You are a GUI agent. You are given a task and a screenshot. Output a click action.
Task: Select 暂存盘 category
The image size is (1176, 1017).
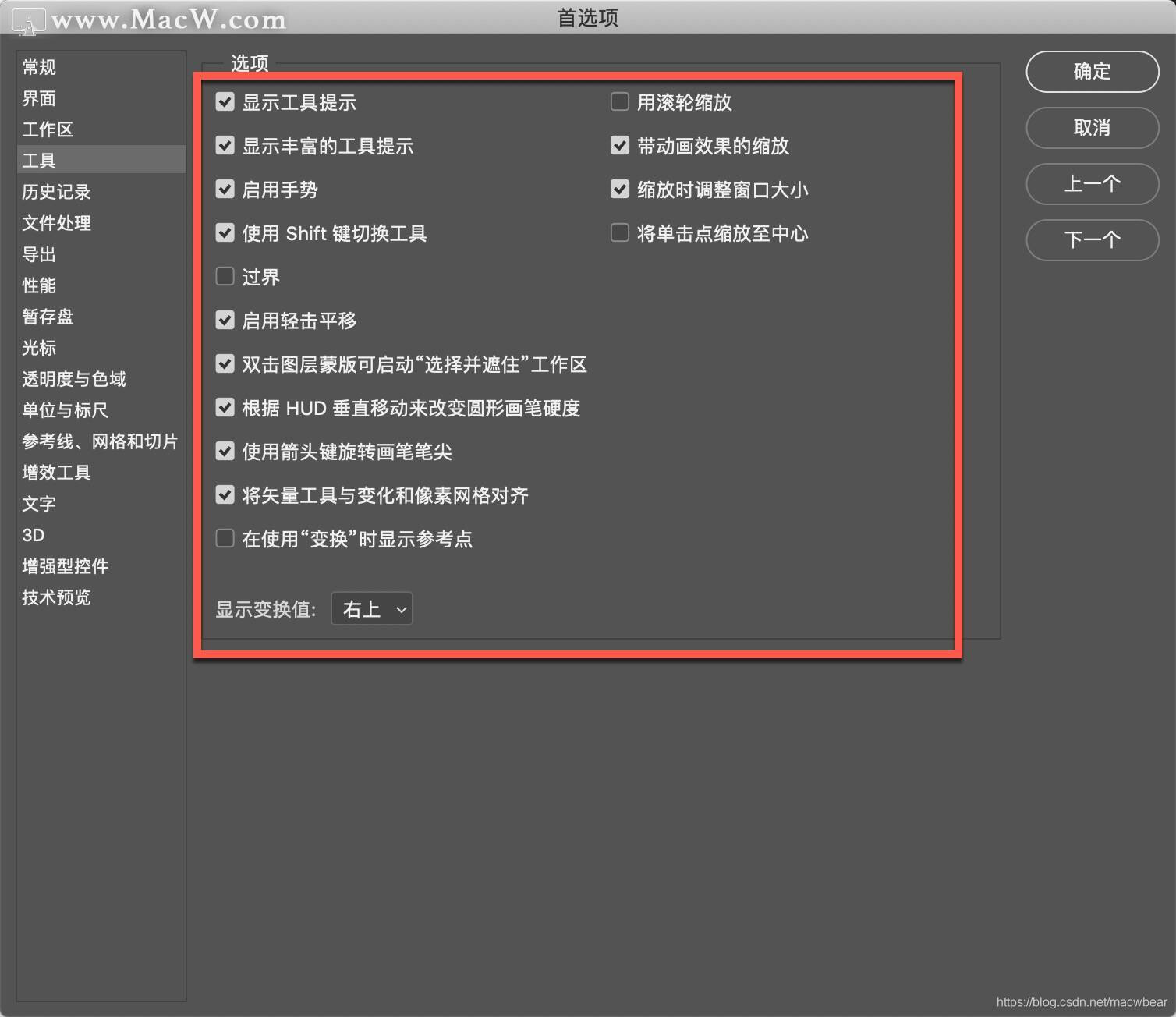point(101,317)
